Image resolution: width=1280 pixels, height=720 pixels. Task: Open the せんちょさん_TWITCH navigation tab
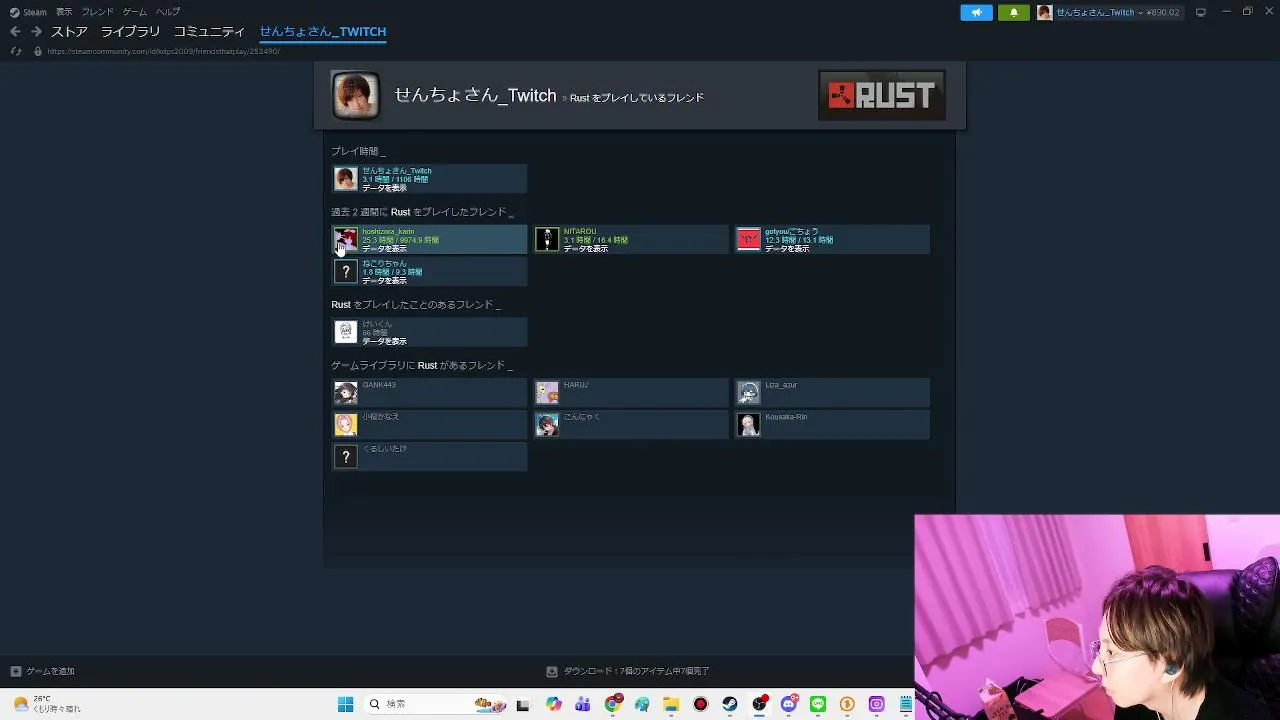pos(323,32)
